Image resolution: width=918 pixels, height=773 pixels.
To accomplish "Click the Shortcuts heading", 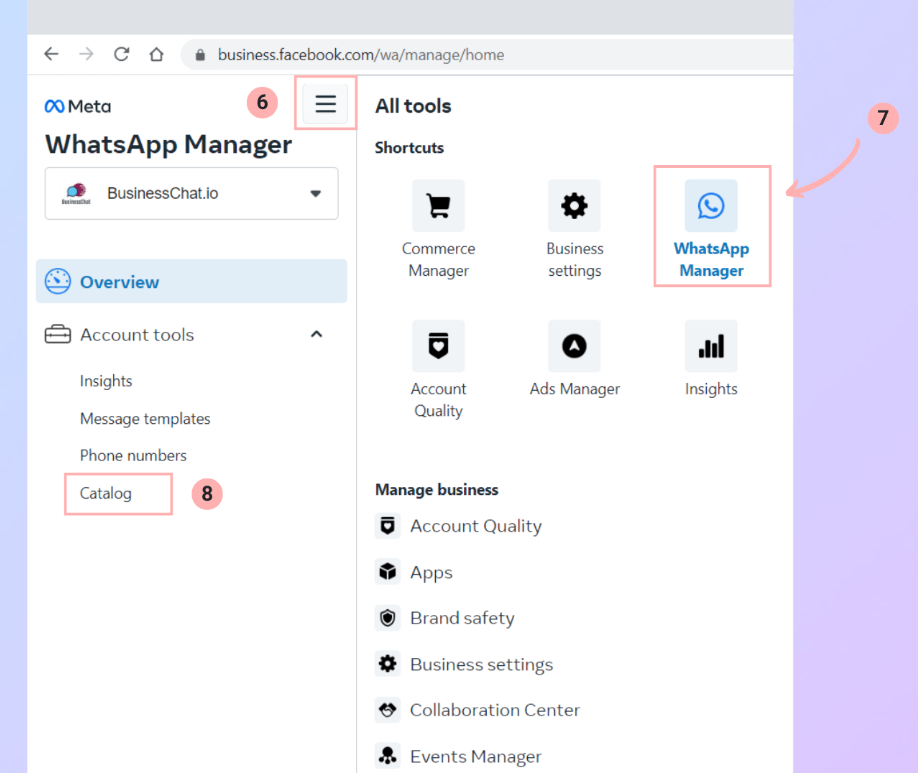I will click(x=409, y=148).
